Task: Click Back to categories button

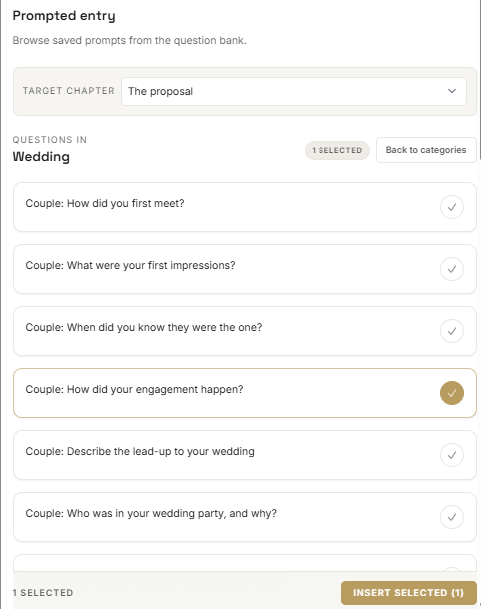Action: click(x=426, y=150)
